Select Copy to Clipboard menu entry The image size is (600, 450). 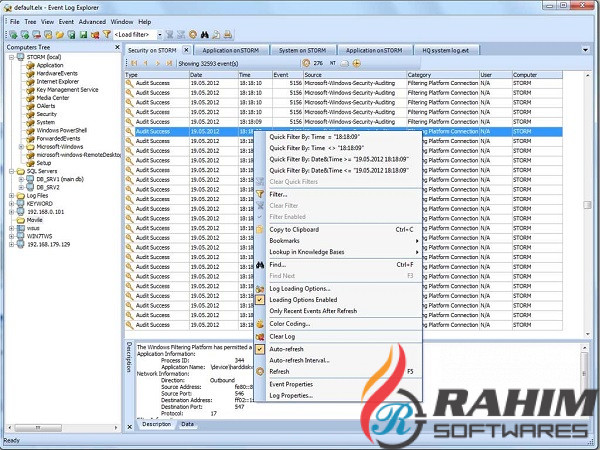coord(339,230)
